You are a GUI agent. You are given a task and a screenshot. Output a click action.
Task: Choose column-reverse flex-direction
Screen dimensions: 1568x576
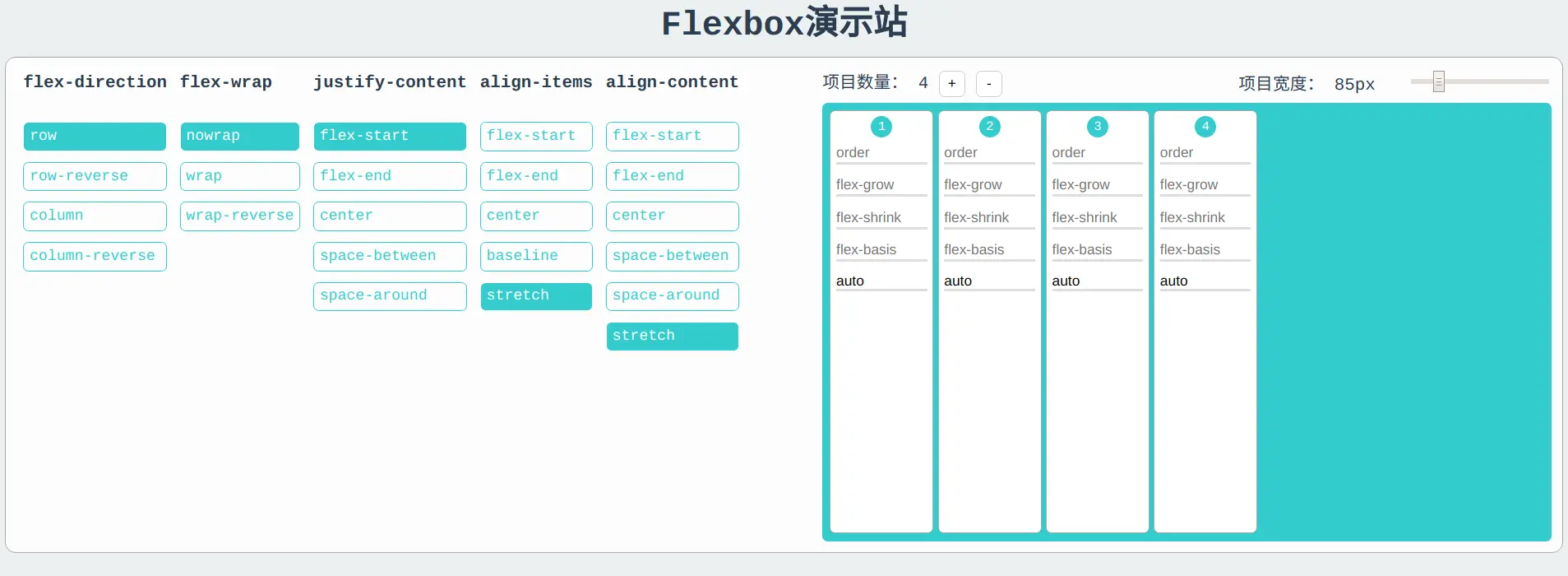coord(95,257)
